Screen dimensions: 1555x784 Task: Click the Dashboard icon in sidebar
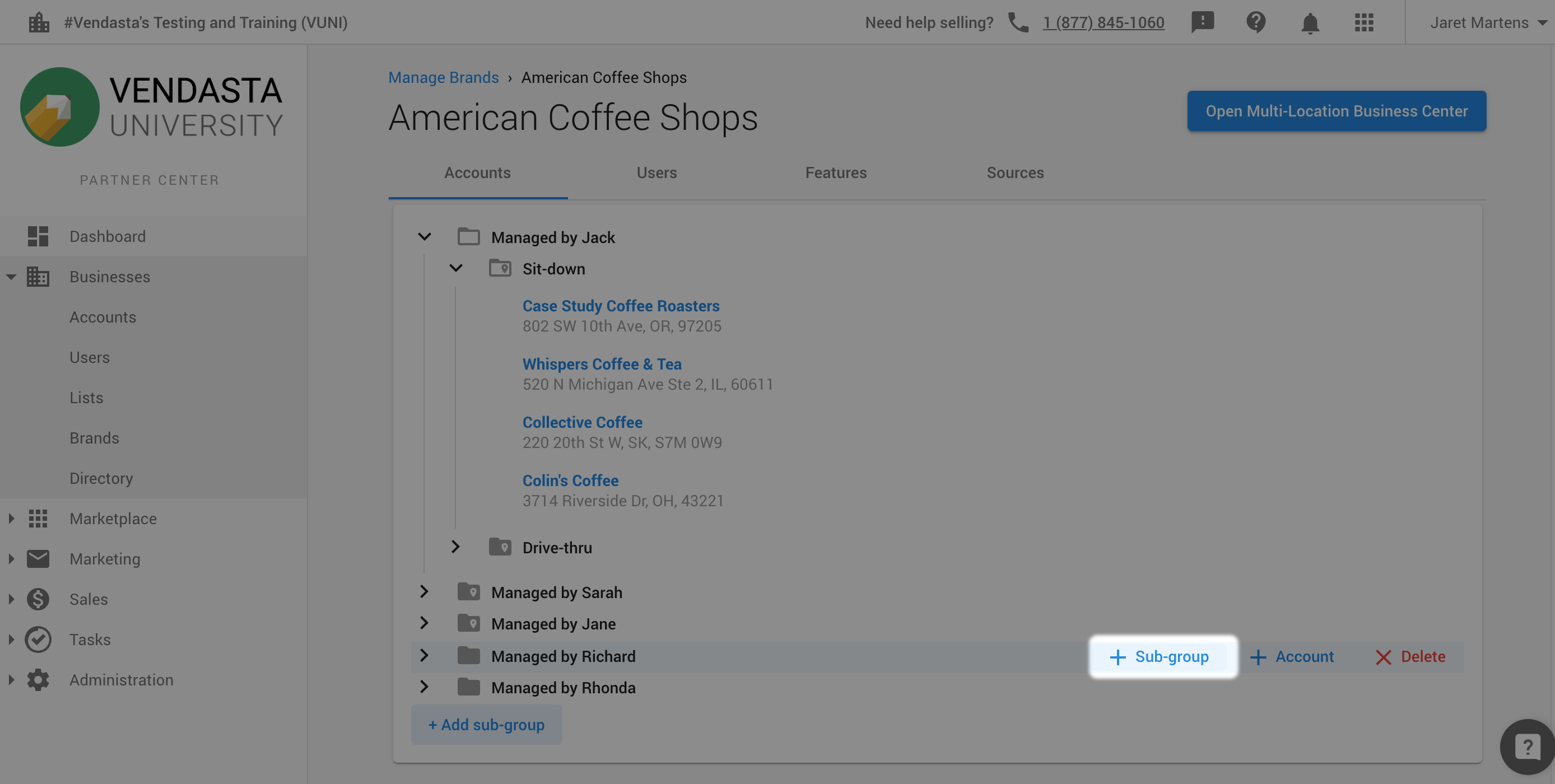pyautogui.click(x=38, y=236)
